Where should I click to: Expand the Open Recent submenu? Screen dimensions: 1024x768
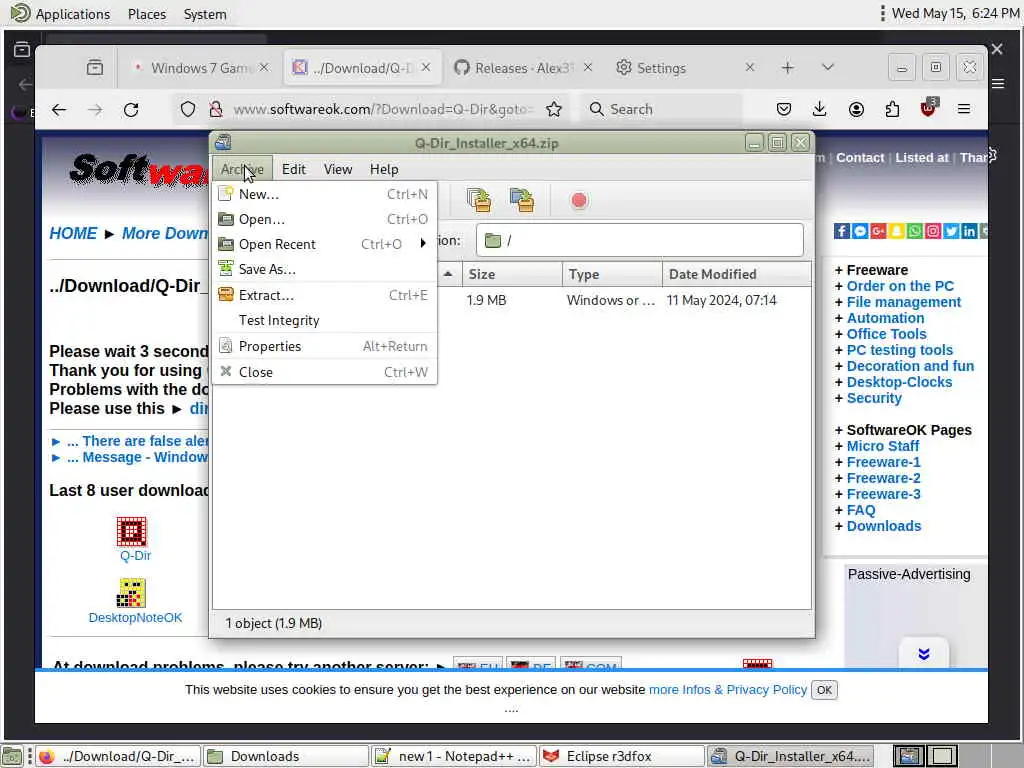tap(324, 244)
